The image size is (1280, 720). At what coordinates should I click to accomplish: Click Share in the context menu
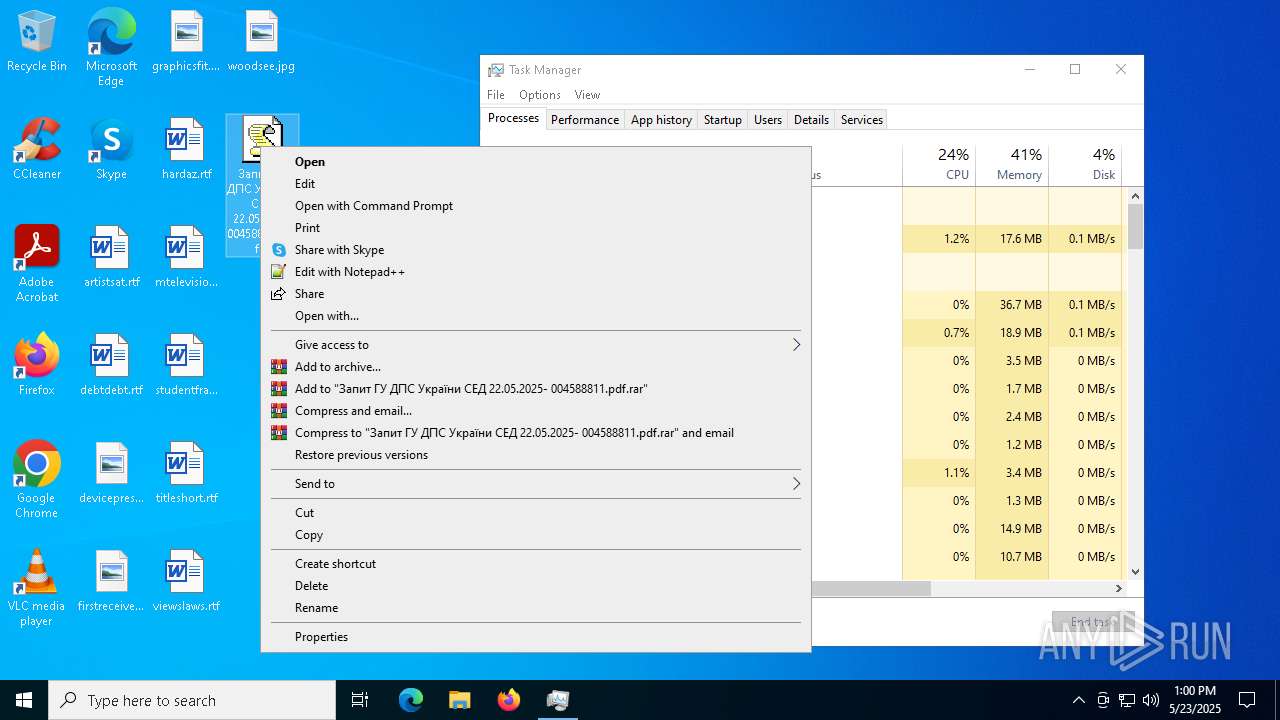point(536,294)
